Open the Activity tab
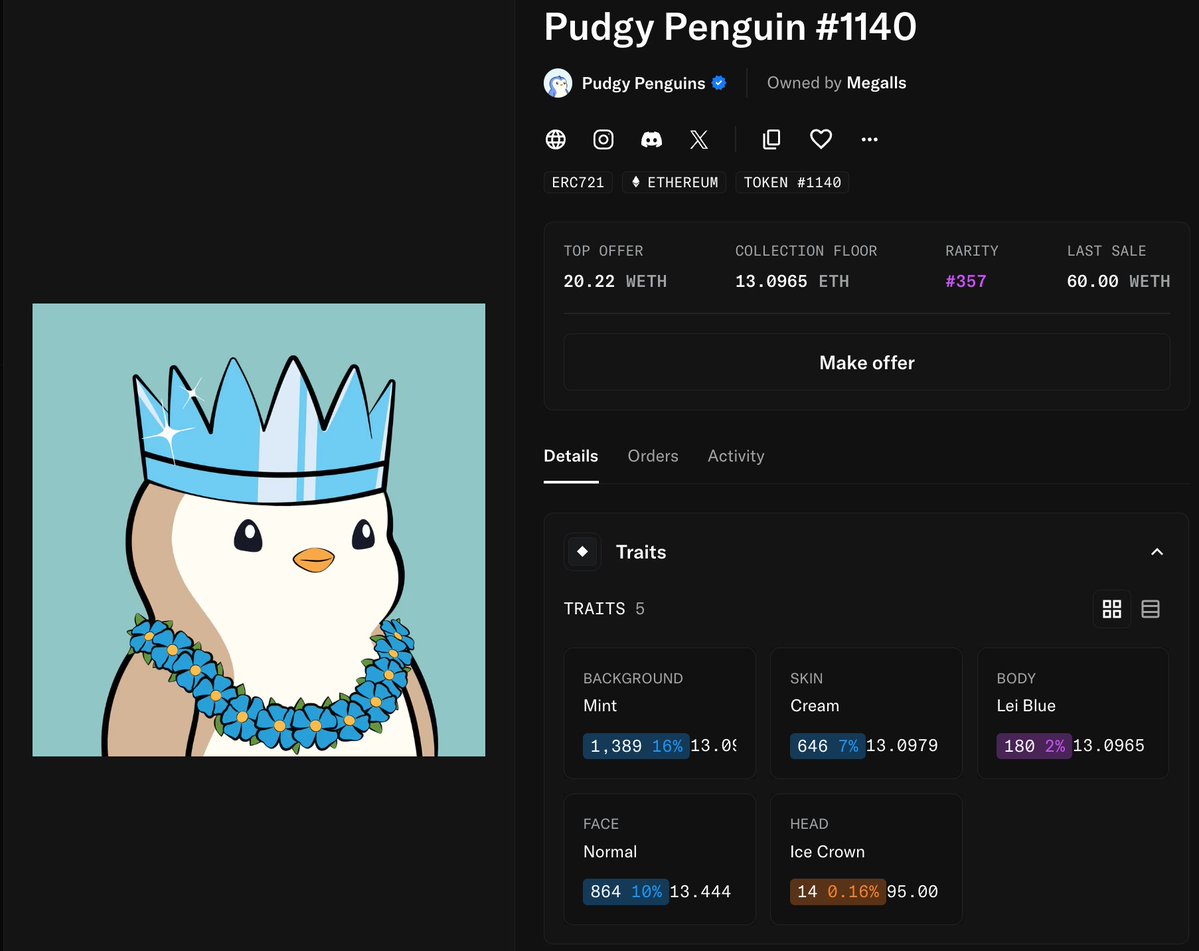The height and width of the screenshot is (951, 1199). click(736, 456)
